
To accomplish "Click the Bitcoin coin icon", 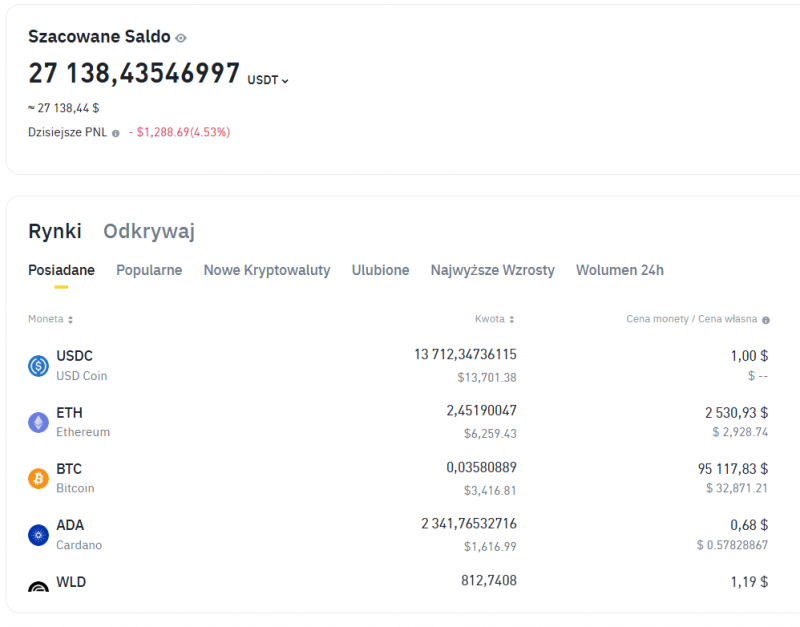I will point(38,478).
